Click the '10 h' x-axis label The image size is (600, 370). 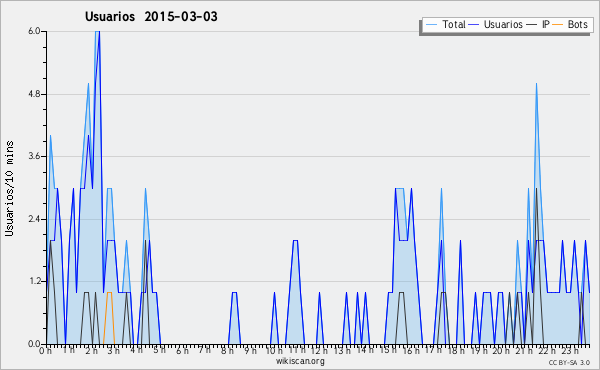(274, 350)
